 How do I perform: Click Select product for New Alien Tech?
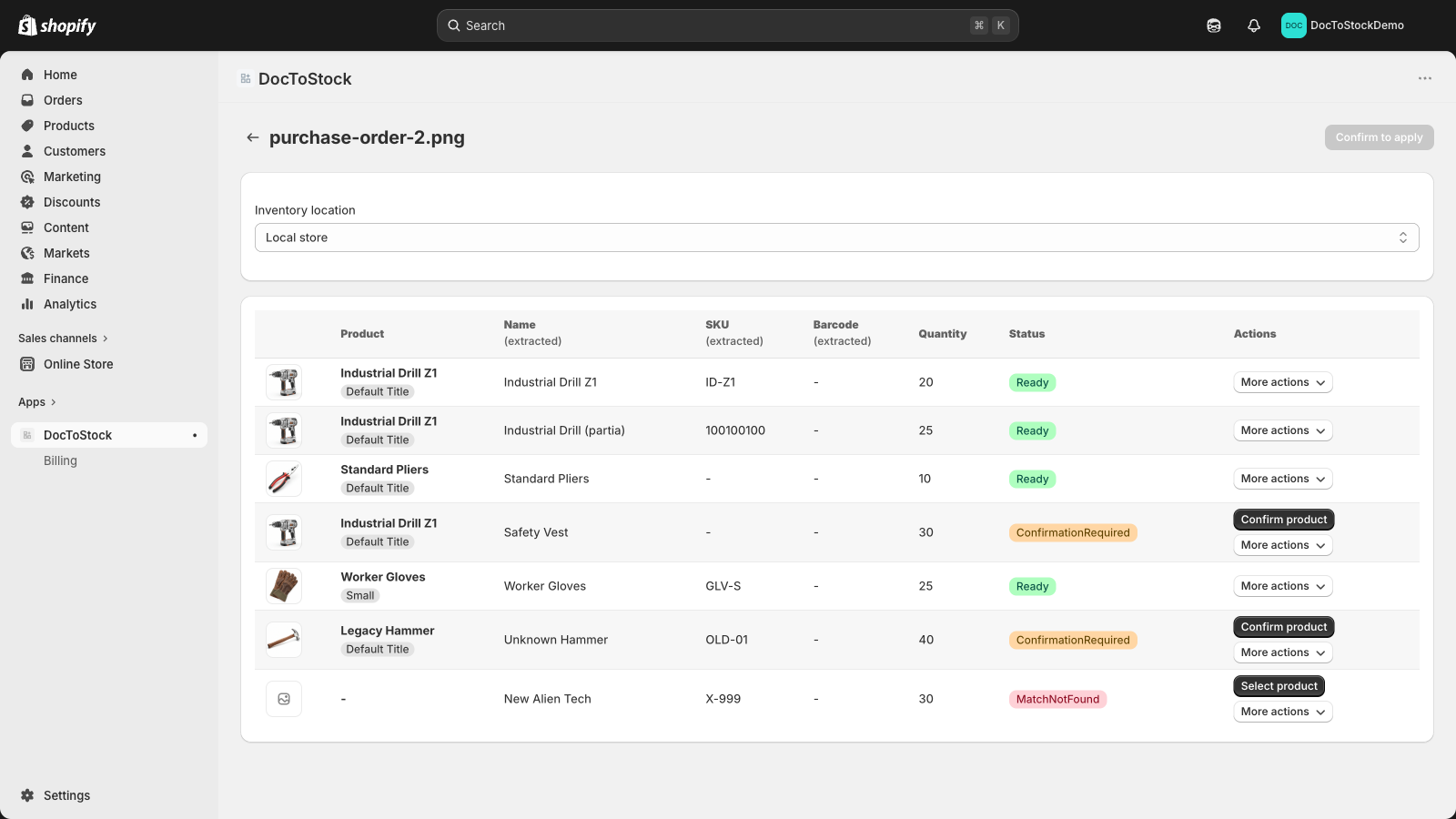point(1279,686)
